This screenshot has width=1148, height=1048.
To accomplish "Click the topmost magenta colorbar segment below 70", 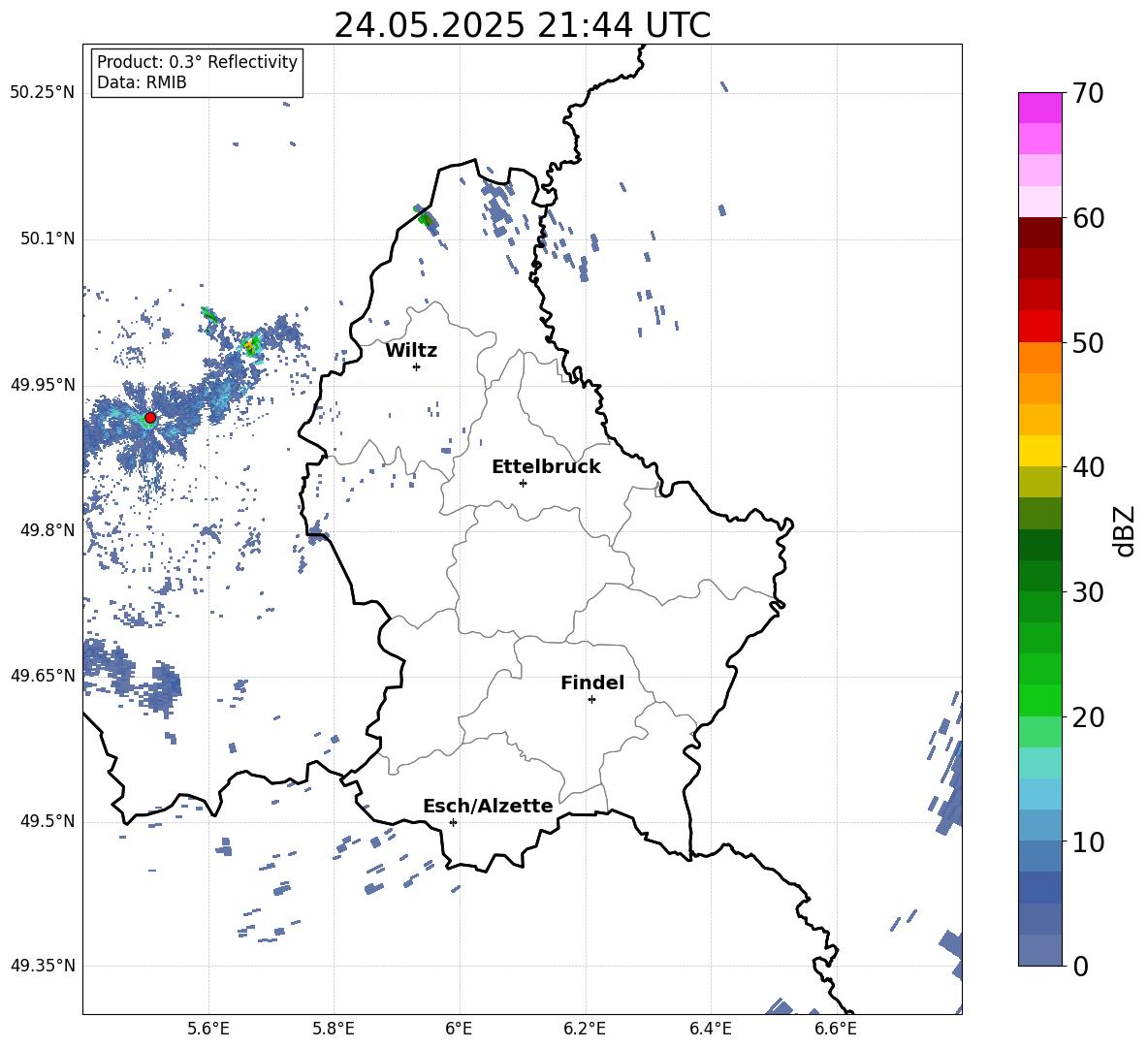I will (1039, 108).
